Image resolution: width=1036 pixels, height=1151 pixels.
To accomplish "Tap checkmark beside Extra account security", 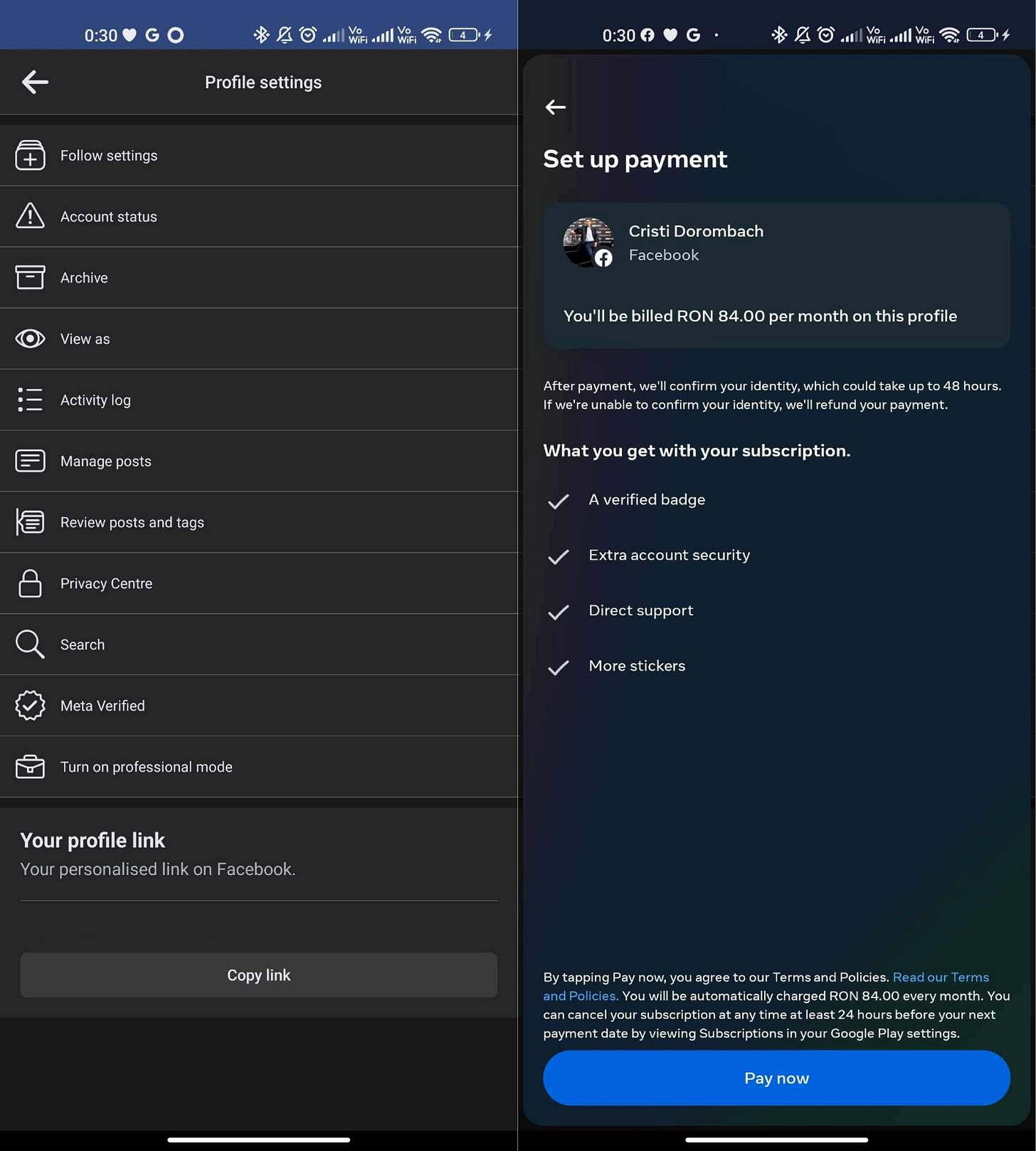I will coord(559,556).
